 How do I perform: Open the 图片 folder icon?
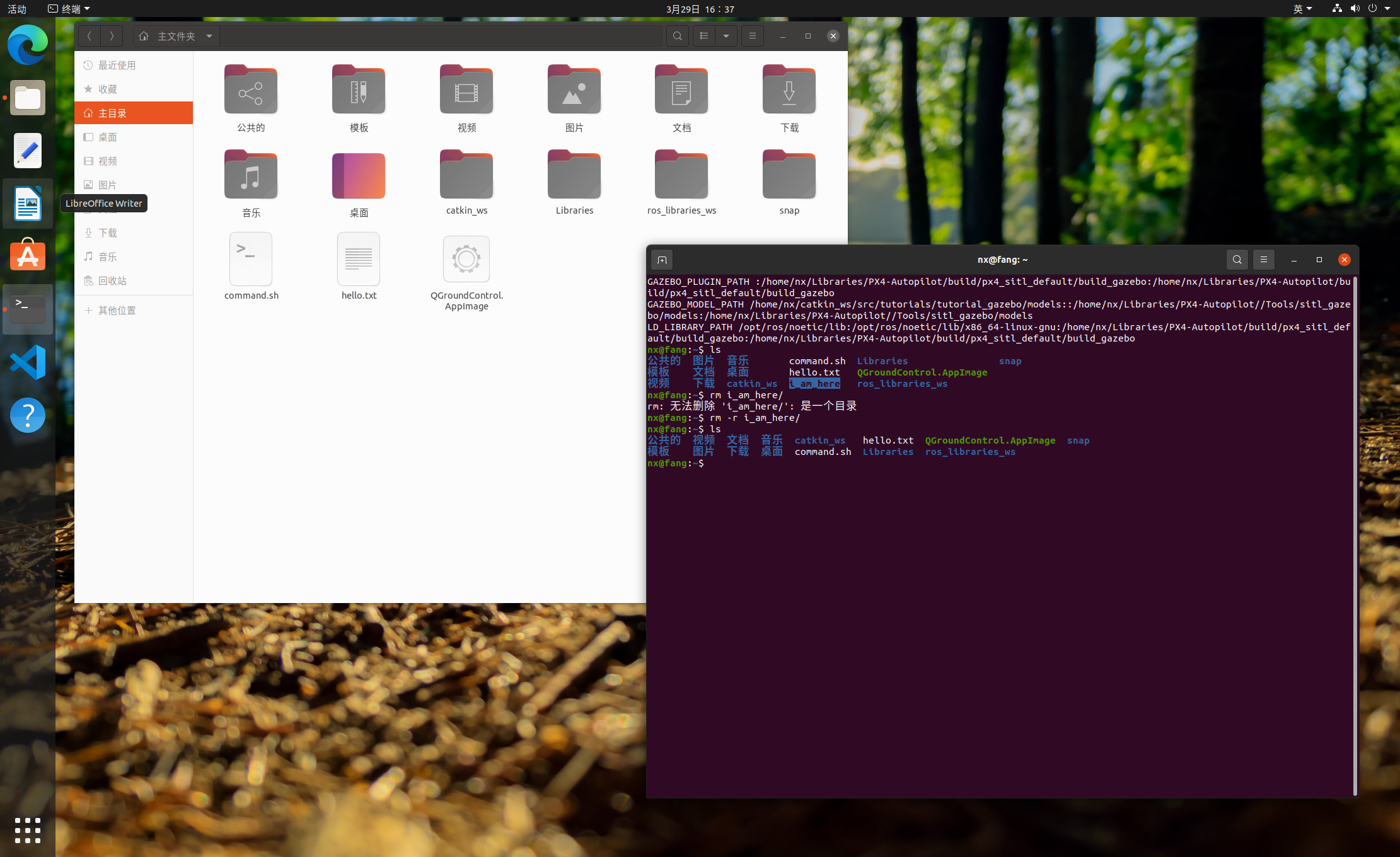click(x=574, y=98)
